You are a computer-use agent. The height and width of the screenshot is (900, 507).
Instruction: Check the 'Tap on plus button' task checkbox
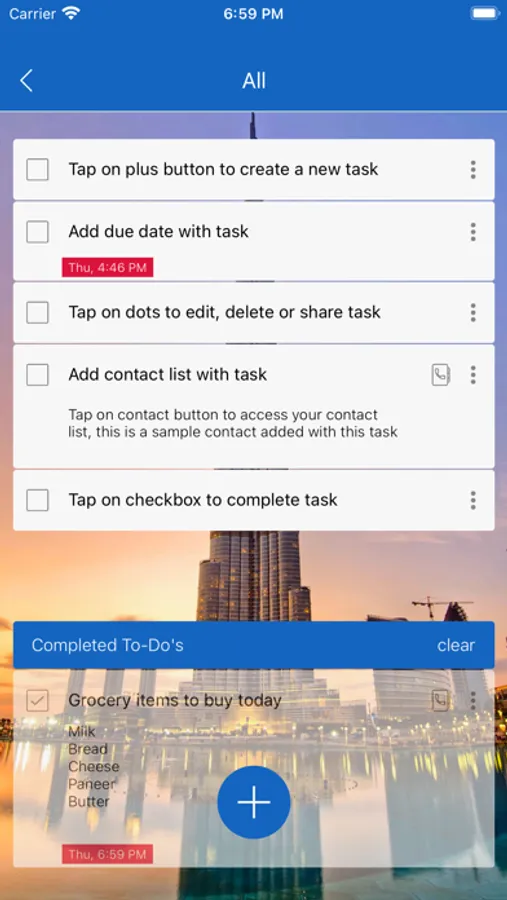point(37,170)
